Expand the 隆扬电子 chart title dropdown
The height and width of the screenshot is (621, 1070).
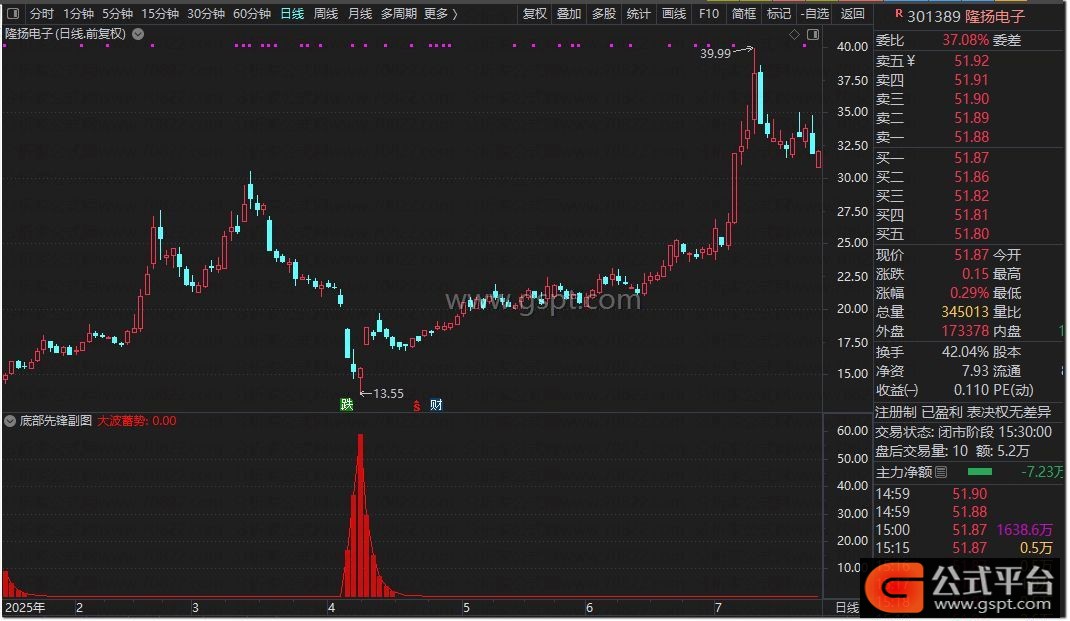[x=137, y=34]
